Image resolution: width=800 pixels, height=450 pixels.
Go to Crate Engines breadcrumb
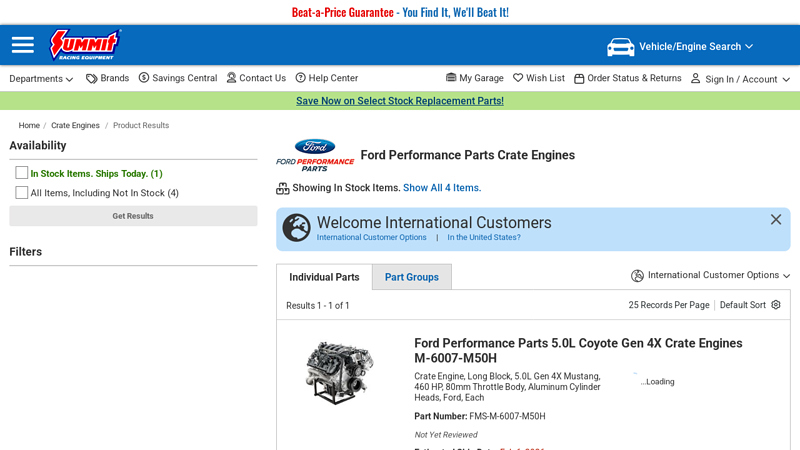[x=75, y=126]
